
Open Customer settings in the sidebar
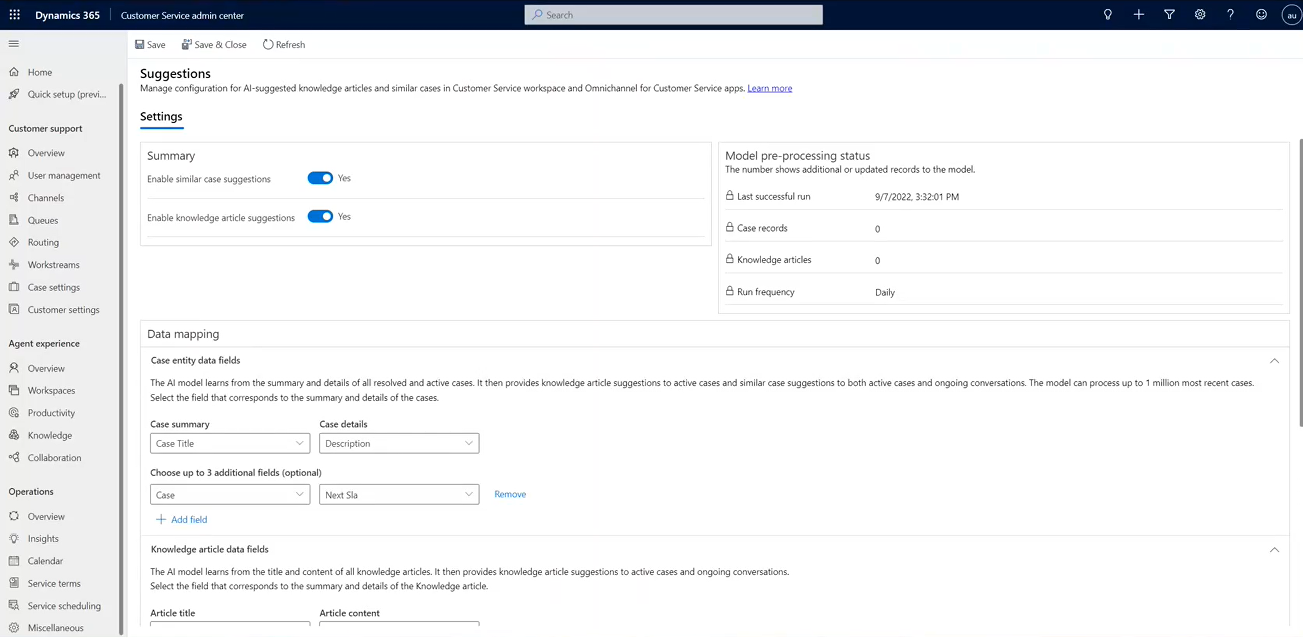[x=60, y=309]
